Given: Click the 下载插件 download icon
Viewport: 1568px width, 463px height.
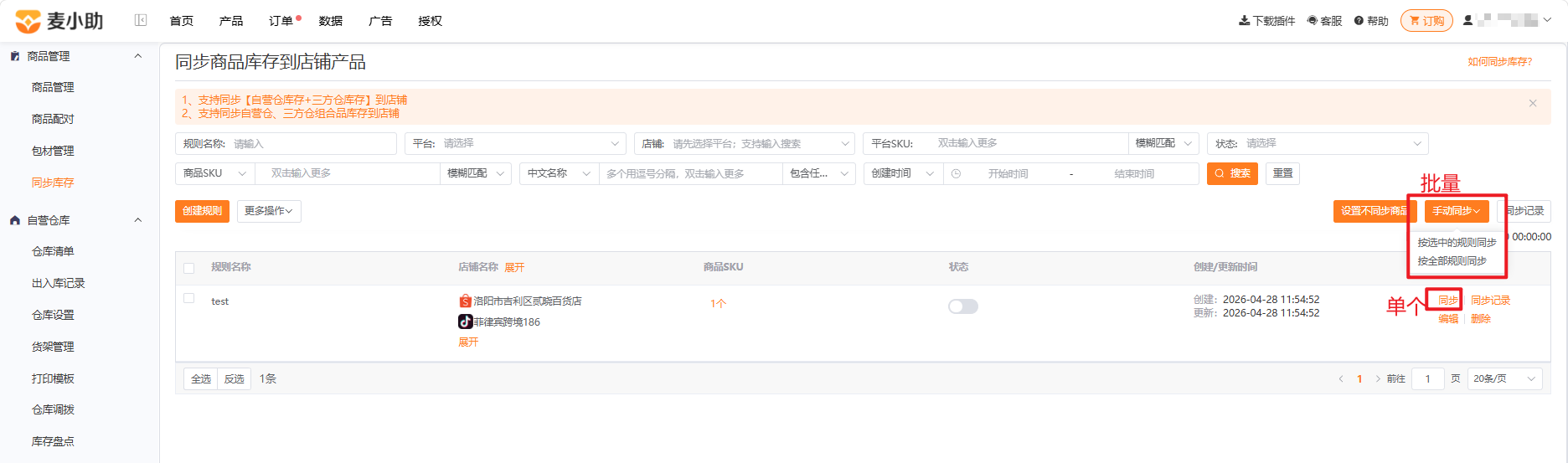Looking at the screenshot, I should pos(1244,21).
